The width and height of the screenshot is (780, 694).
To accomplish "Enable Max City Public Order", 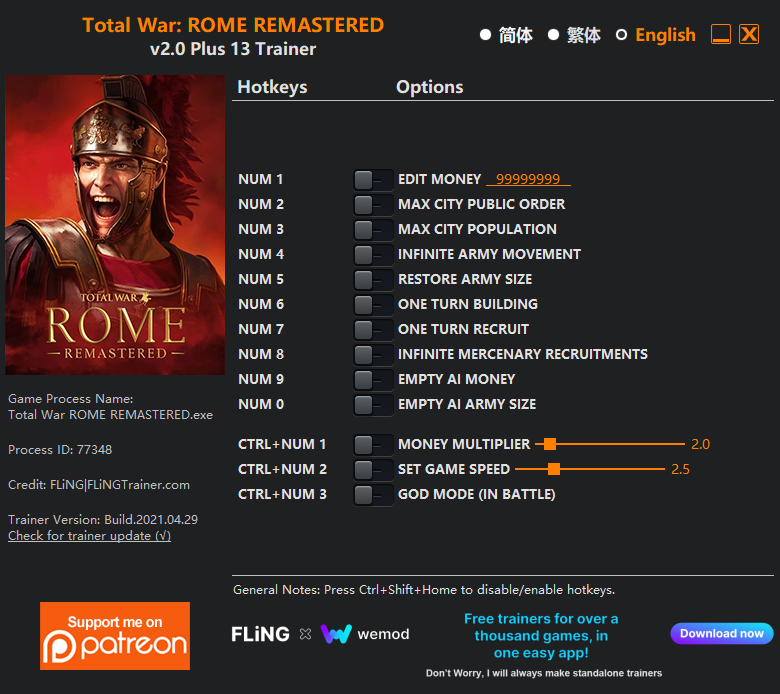I will pos(373,204).
